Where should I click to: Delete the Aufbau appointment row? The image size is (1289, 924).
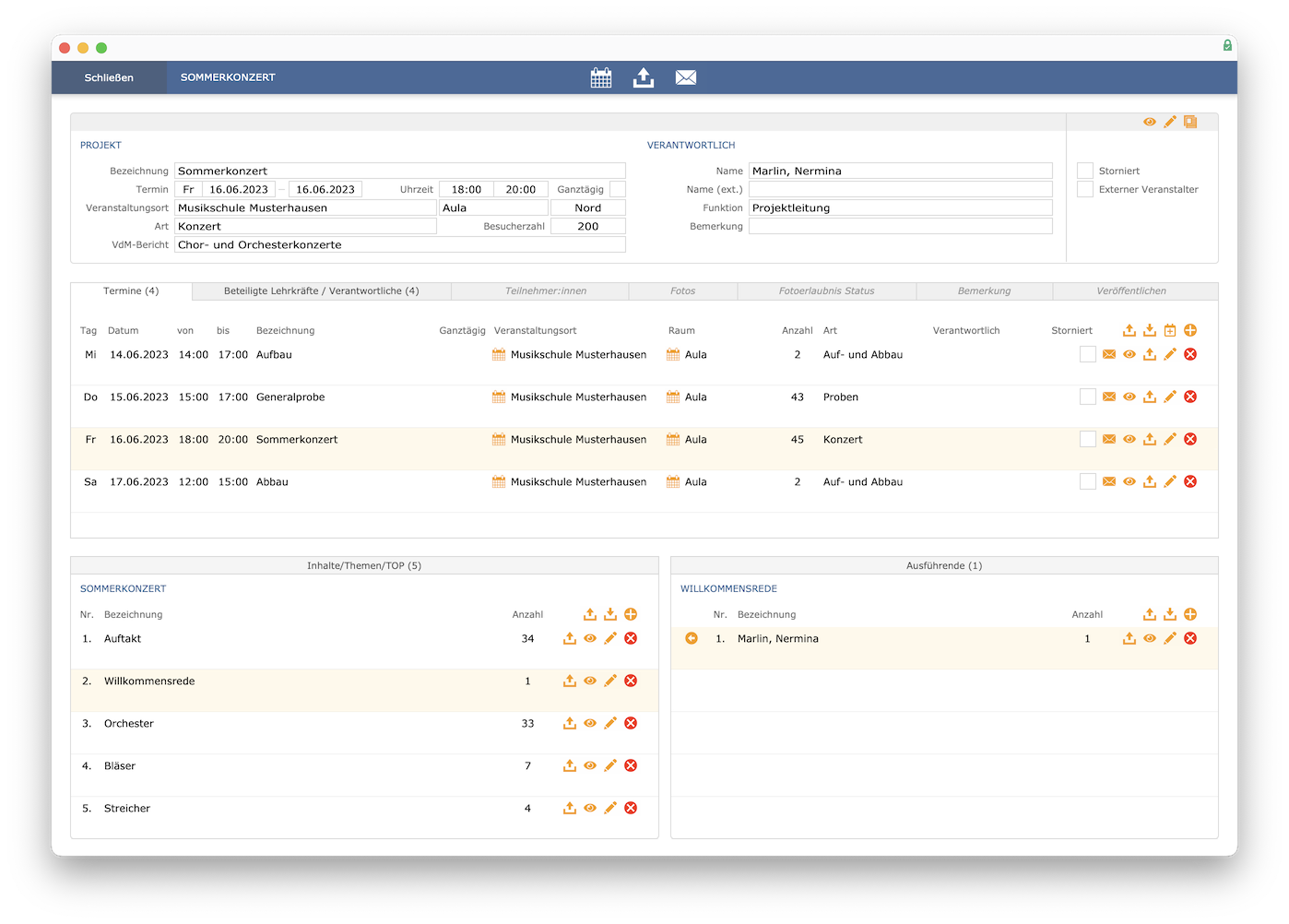1190,354
